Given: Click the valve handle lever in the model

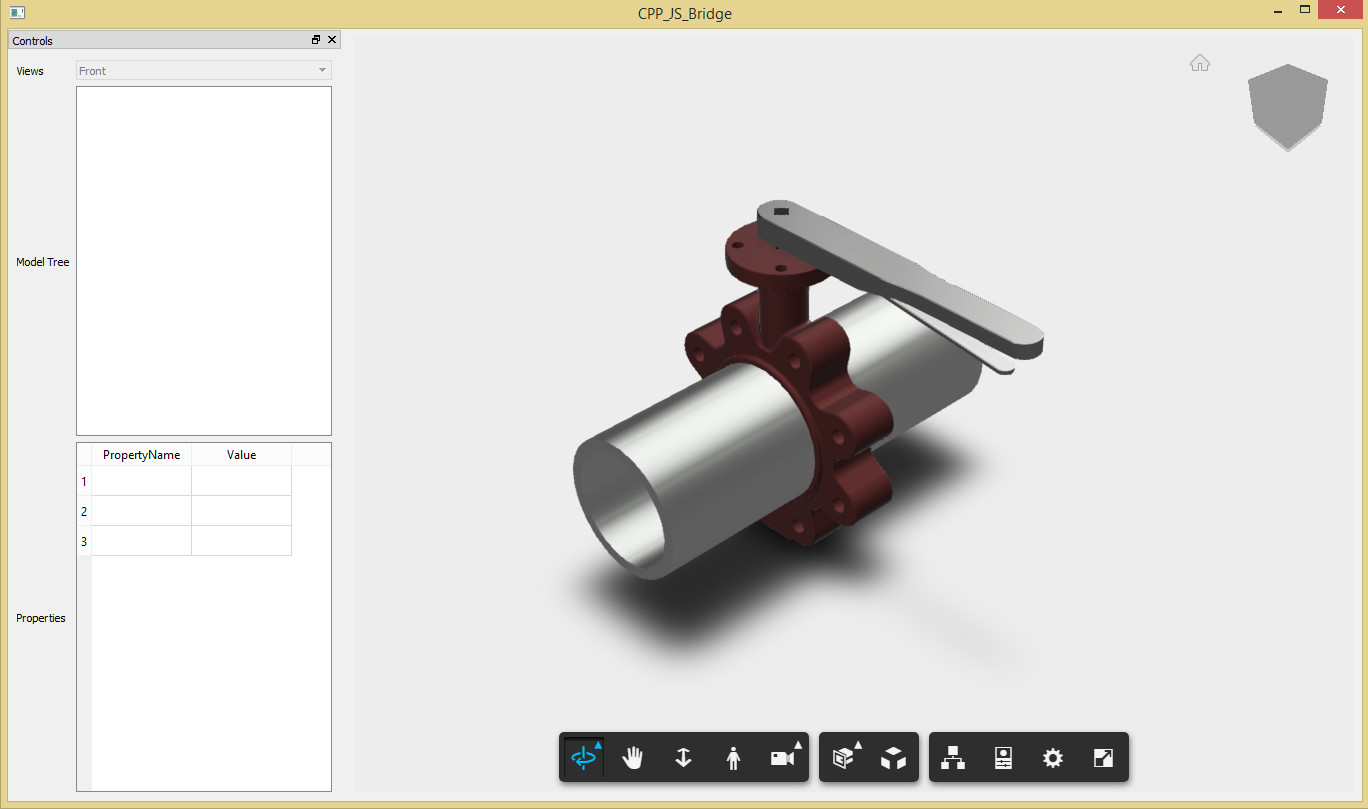Looking at the screenshot, I should 900,275.
